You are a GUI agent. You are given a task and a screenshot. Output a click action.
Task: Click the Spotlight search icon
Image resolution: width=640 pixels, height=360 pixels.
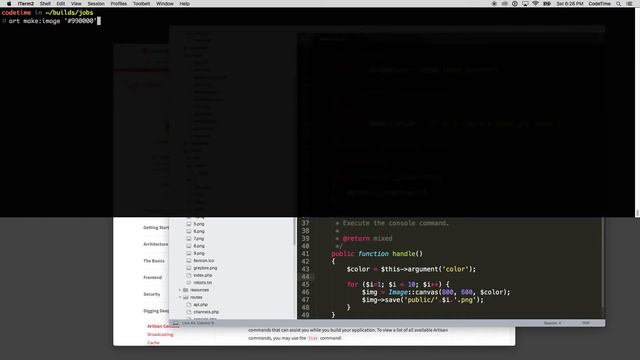619,4
